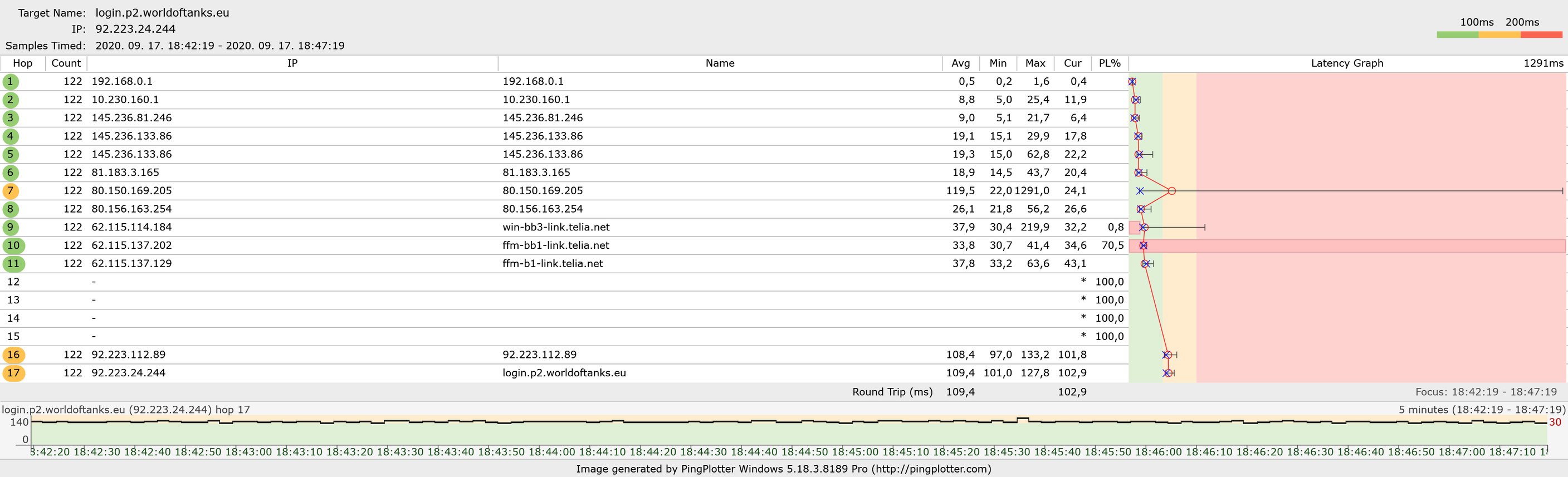1568x477 pixels.
Task: Click the hop 10 packet loss red bar
Action: tap(1347, 246)
